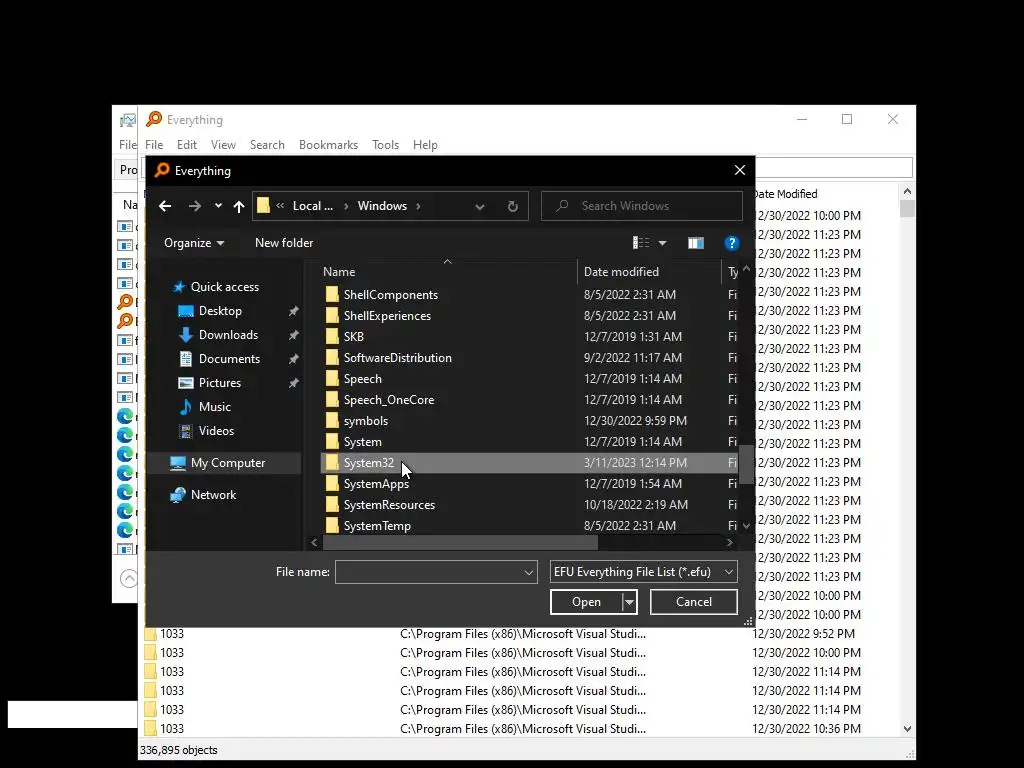This screenshot has height=768, width=1024.
Task: Expand the address bar path history
Action: (480, 206)
